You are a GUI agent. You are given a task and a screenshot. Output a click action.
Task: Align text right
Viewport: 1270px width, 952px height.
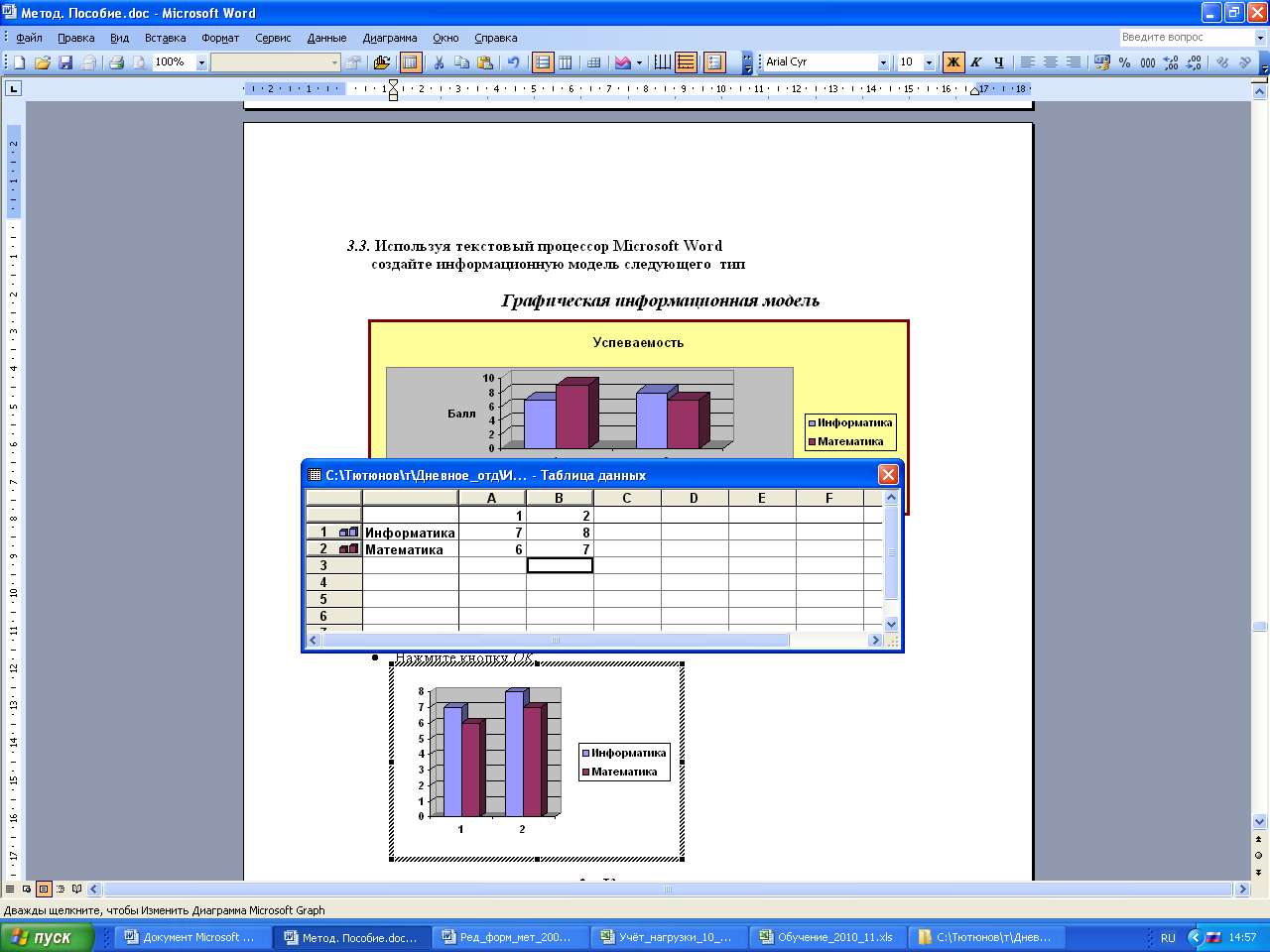coord(1074,62)
